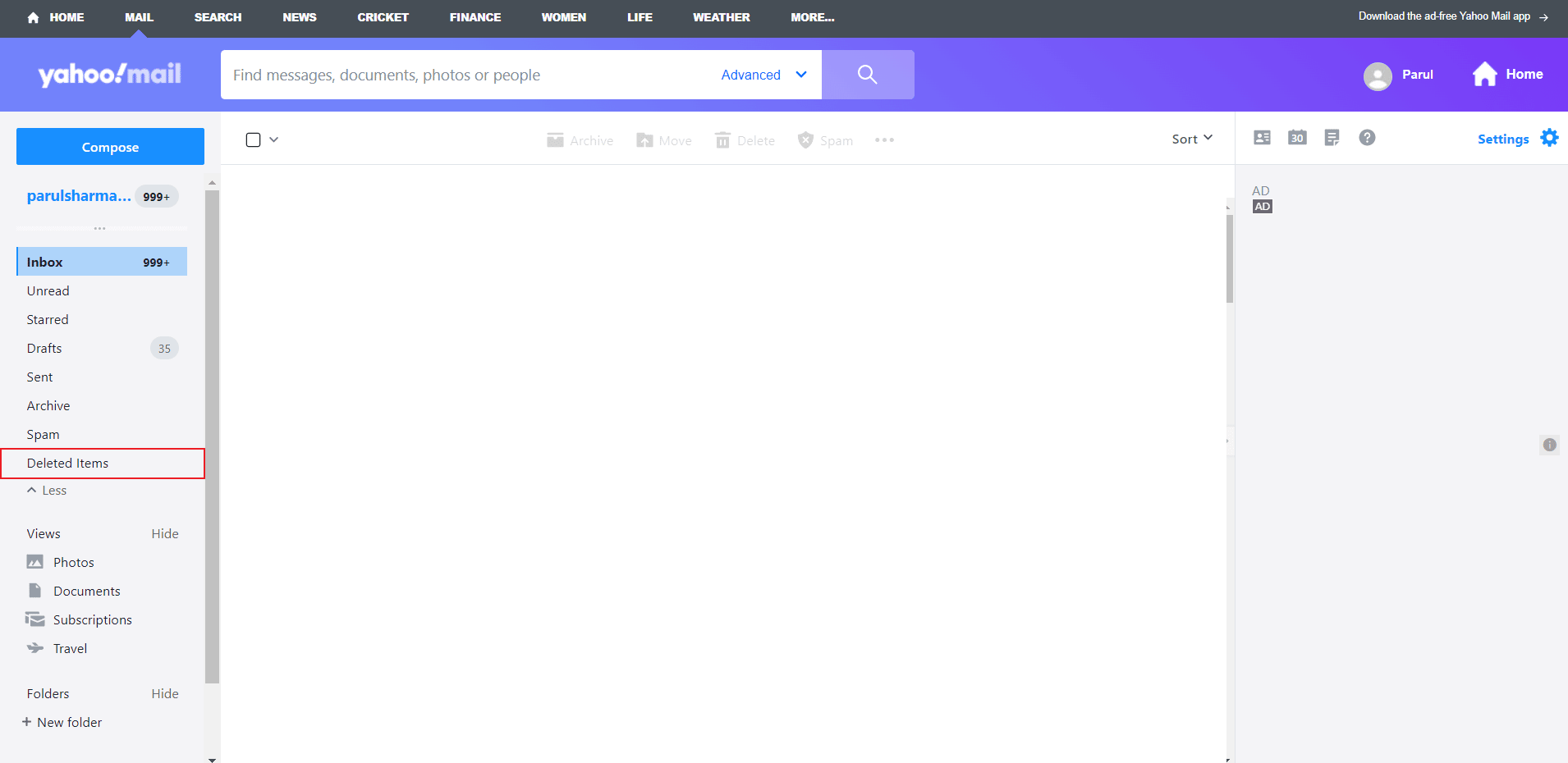The image size is (1568, 763).
Task: Switch to the CRICKET tab
Action: point(383,17)
